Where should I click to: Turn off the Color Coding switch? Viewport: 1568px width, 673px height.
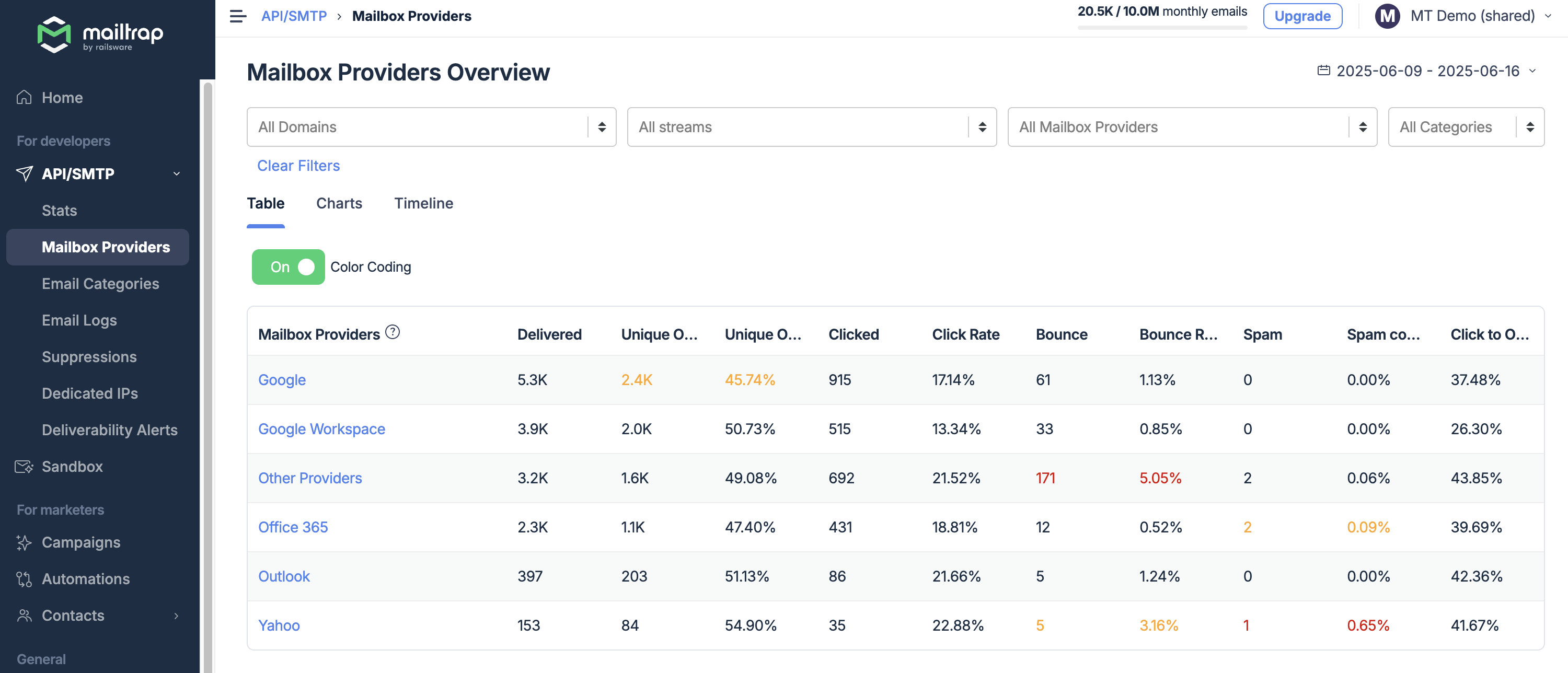288,266
